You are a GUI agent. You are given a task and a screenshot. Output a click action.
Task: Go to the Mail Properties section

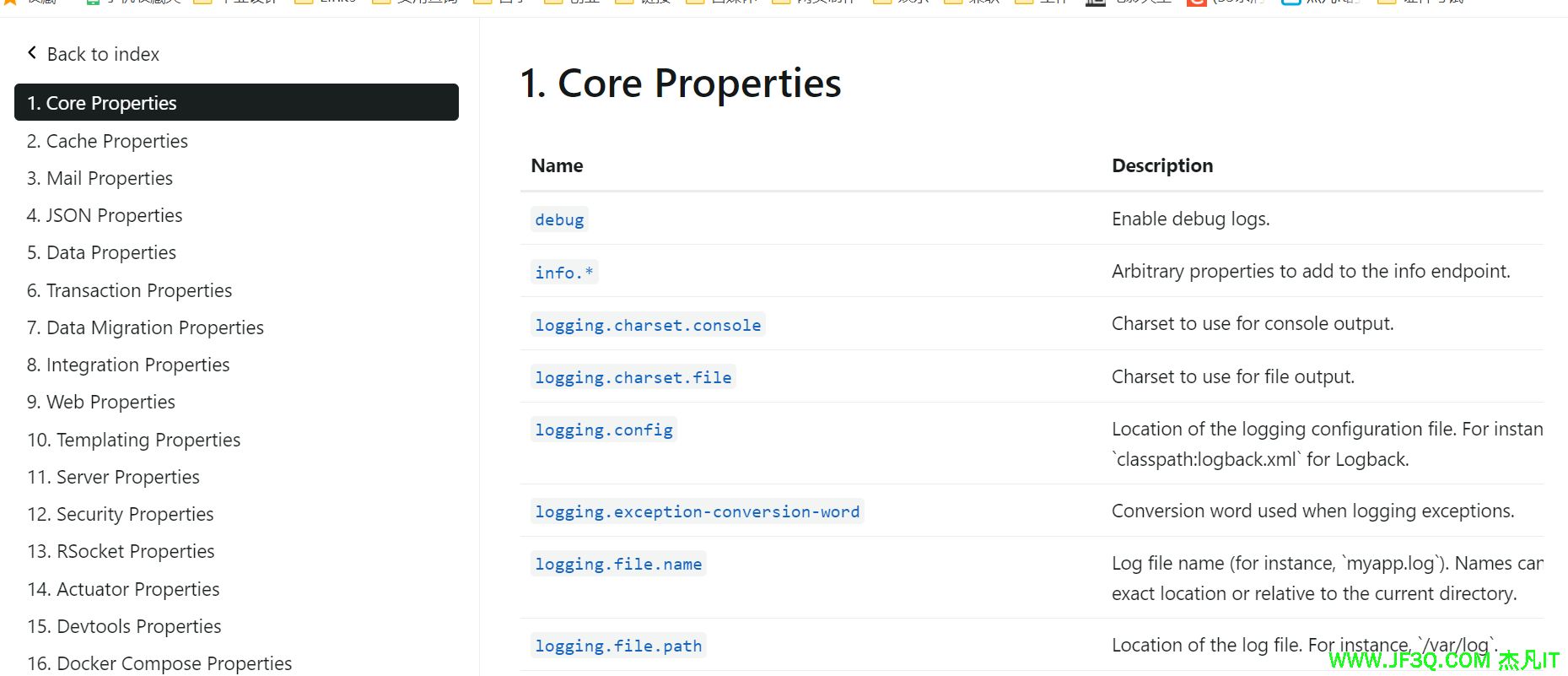tap(100, 178)
